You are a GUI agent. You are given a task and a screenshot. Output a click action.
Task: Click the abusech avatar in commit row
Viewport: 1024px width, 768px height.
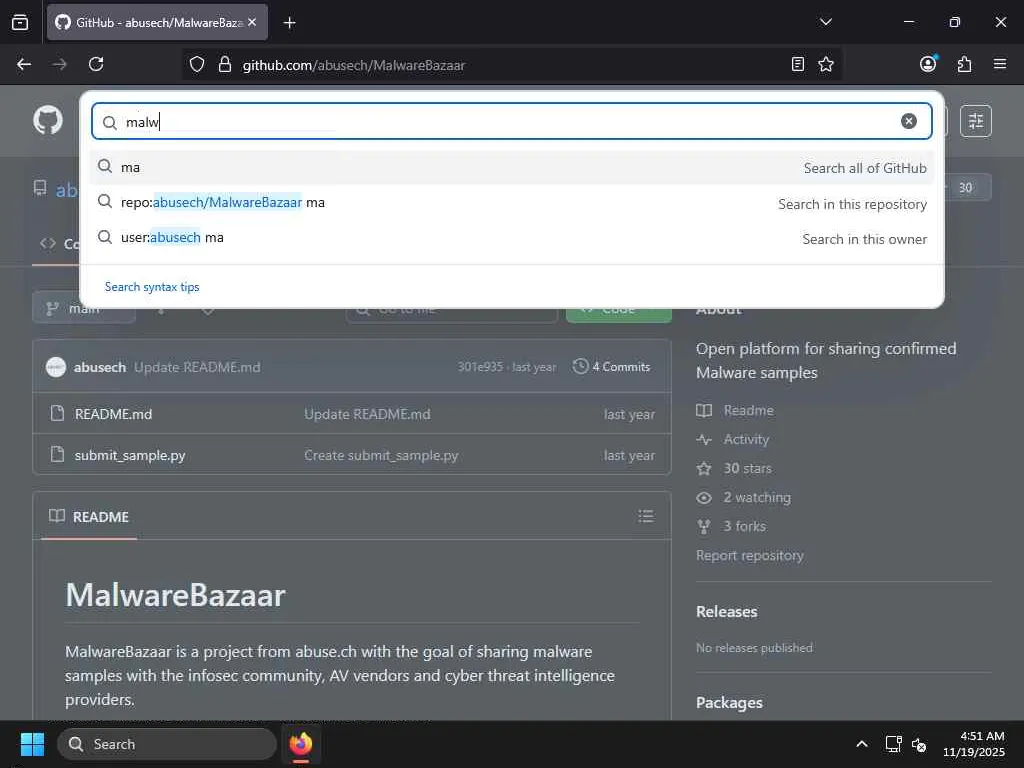coord(56,367)
